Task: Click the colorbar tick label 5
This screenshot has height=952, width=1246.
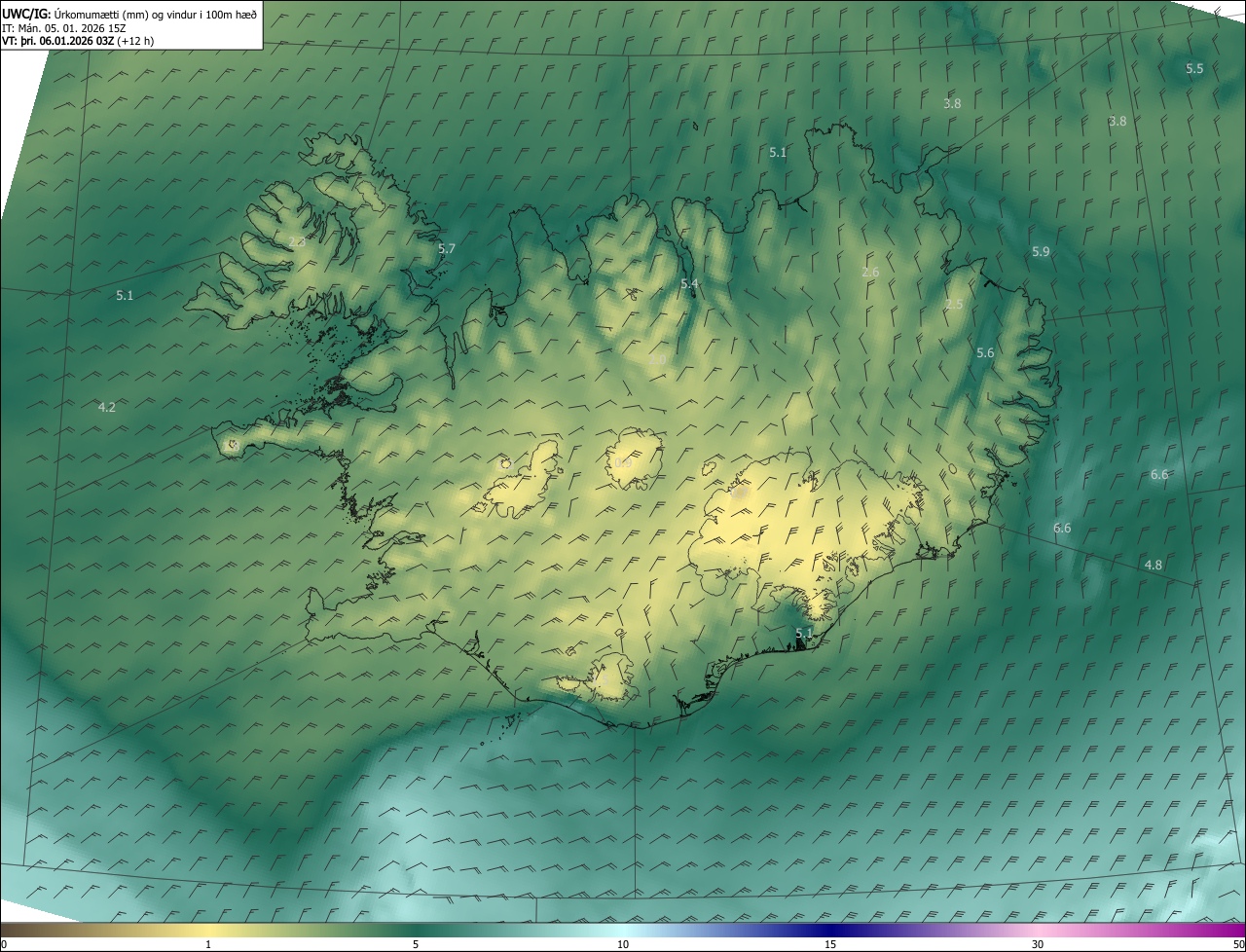Action: [416, 945]
